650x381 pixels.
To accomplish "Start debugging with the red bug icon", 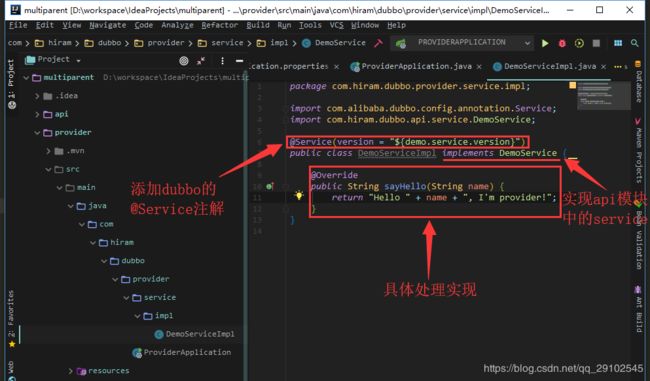I will pos(562,43).
